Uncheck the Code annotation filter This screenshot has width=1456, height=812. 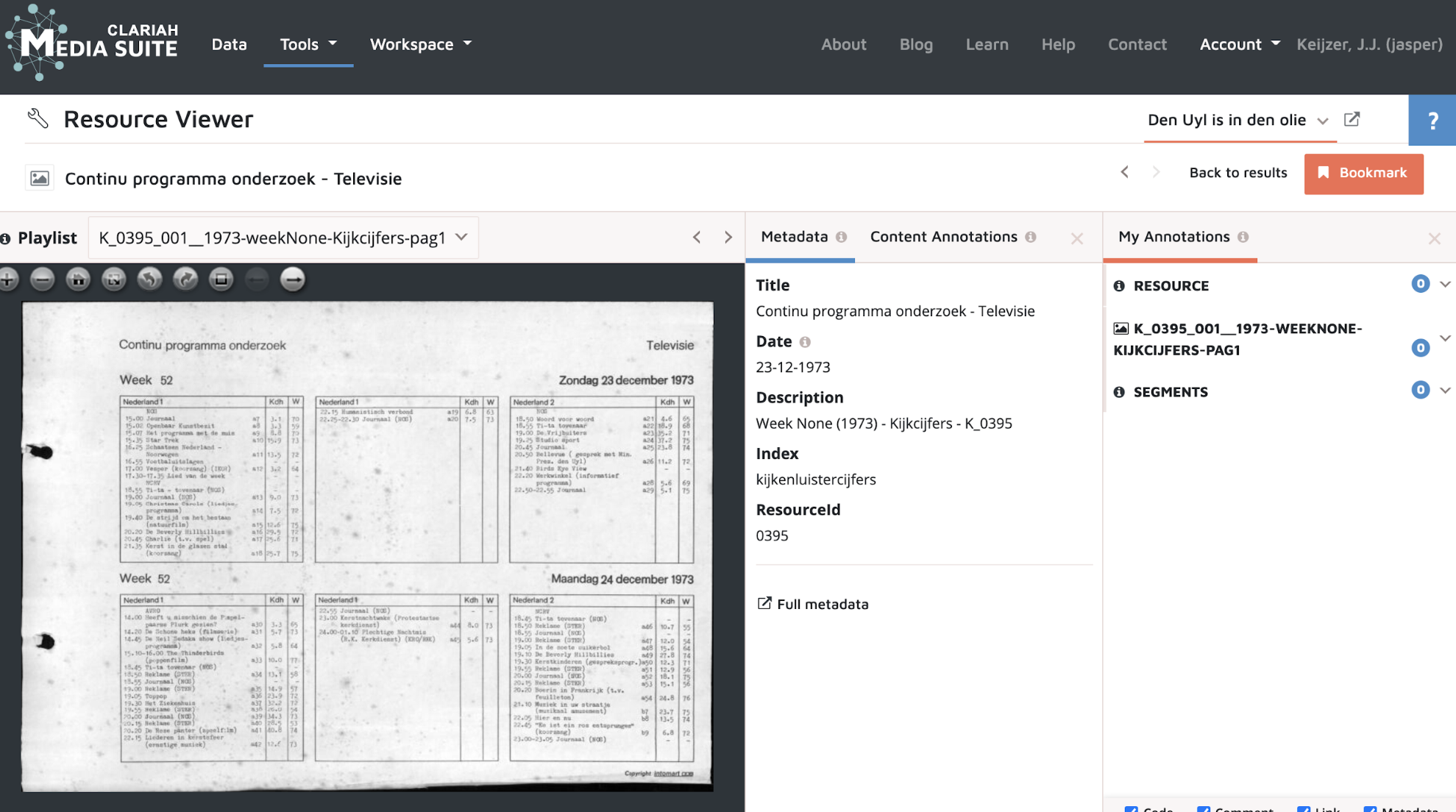1132,809
